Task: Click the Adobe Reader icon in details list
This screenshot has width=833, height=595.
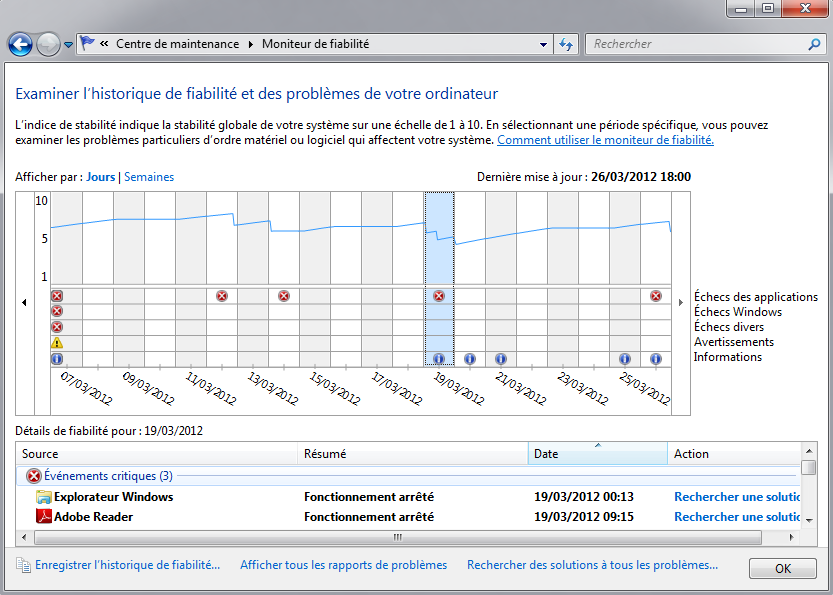Action: tap(44, 517)
